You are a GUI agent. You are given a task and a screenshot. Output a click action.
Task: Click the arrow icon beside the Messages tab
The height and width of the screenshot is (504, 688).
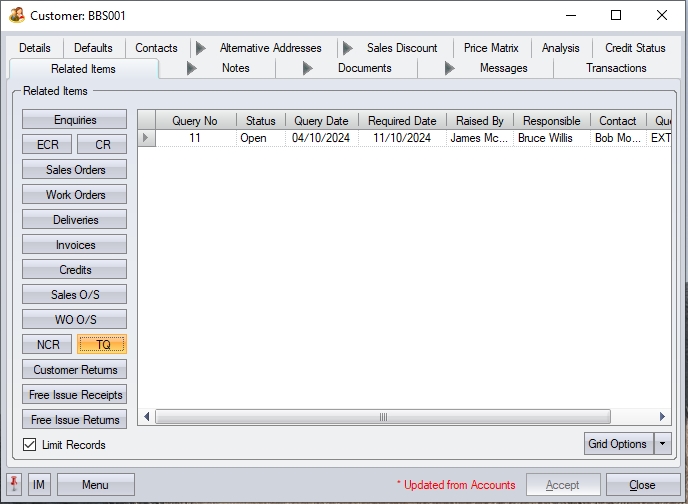click(449, 68)
